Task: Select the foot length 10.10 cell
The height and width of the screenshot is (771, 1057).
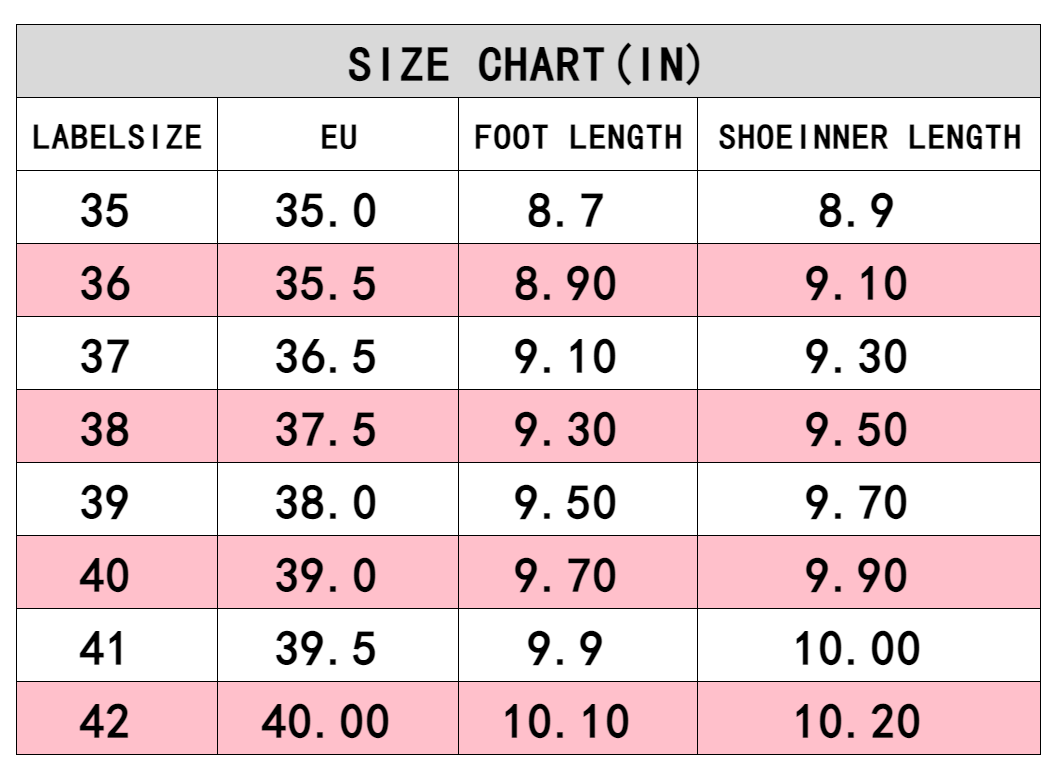Action: coord(566,720)
